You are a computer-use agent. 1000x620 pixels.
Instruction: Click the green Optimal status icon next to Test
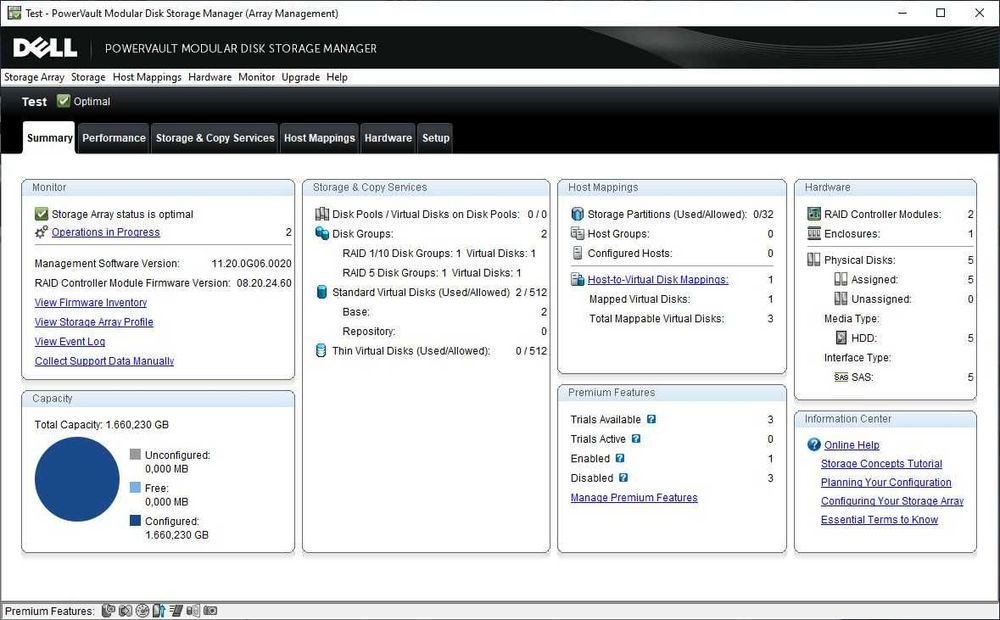tap(63, 101)
